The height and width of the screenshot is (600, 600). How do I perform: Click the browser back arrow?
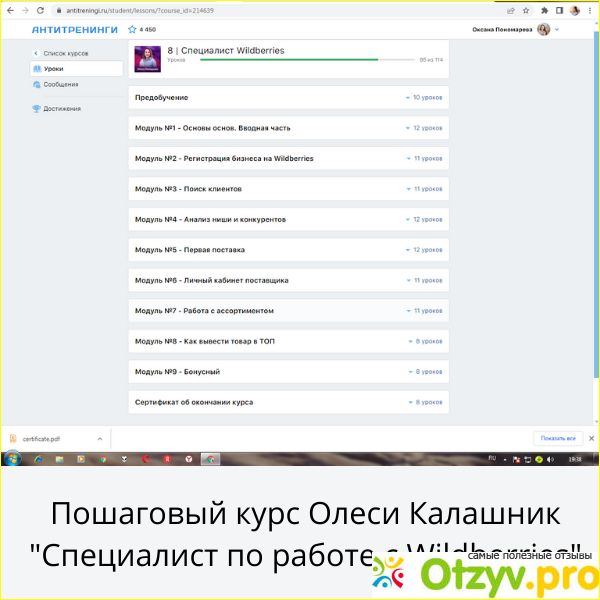tap(8, 9)
